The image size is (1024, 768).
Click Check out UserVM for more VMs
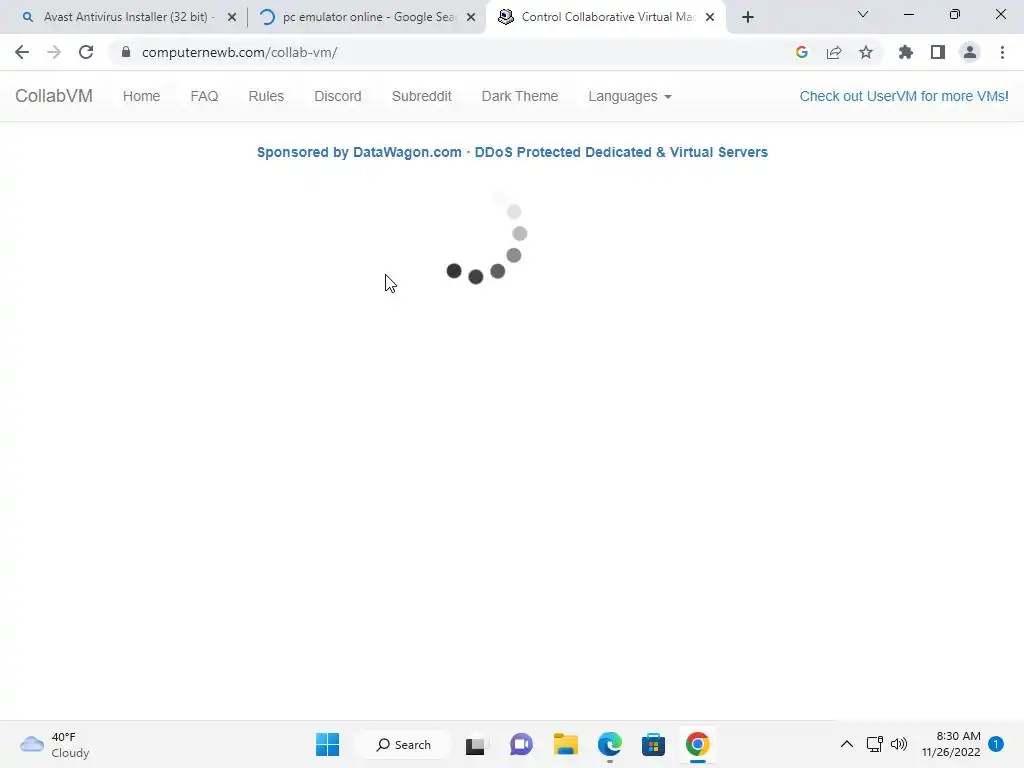click(x=904, y=96)
